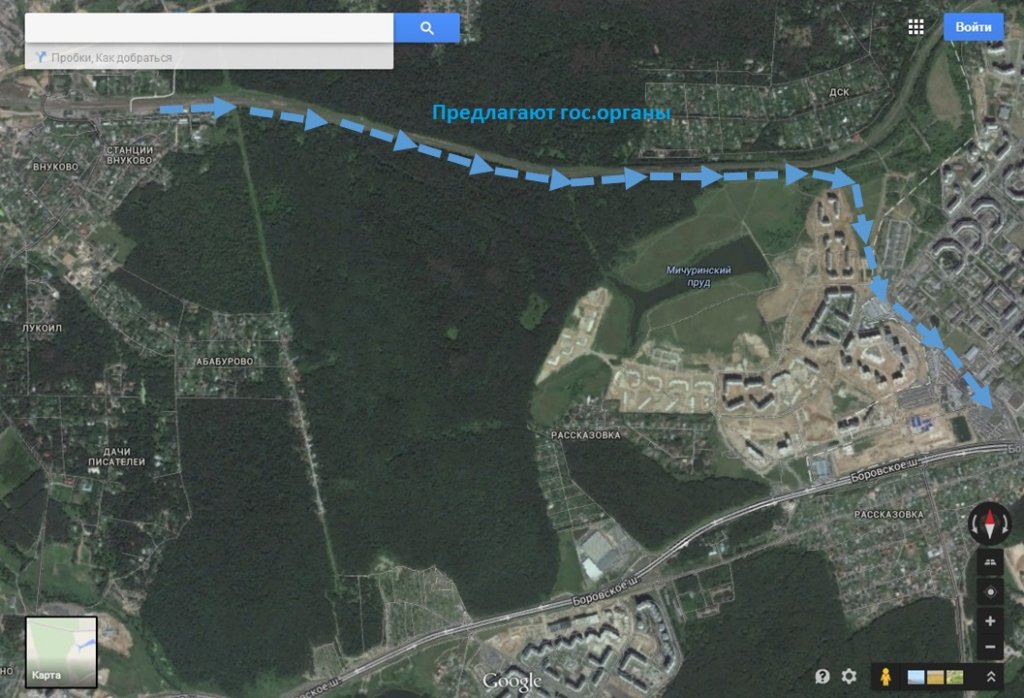Click the blue magnifier search button

[426, 27]
